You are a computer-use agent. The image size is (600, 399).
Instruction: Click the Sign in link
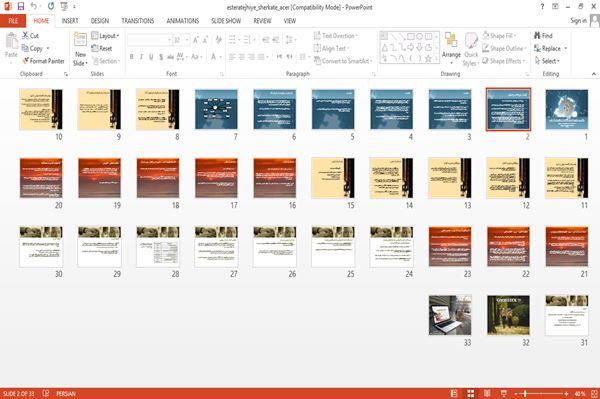pos(578,21)
